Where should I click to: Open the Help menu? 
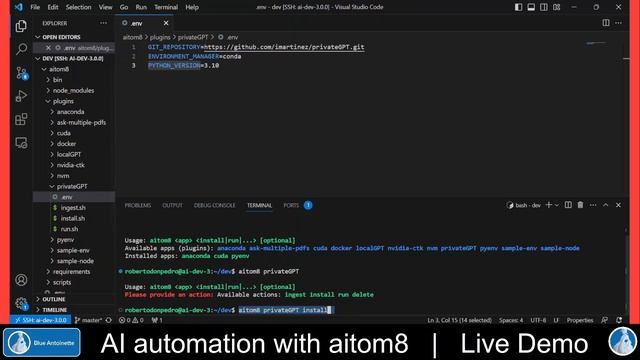click(192, 7)
